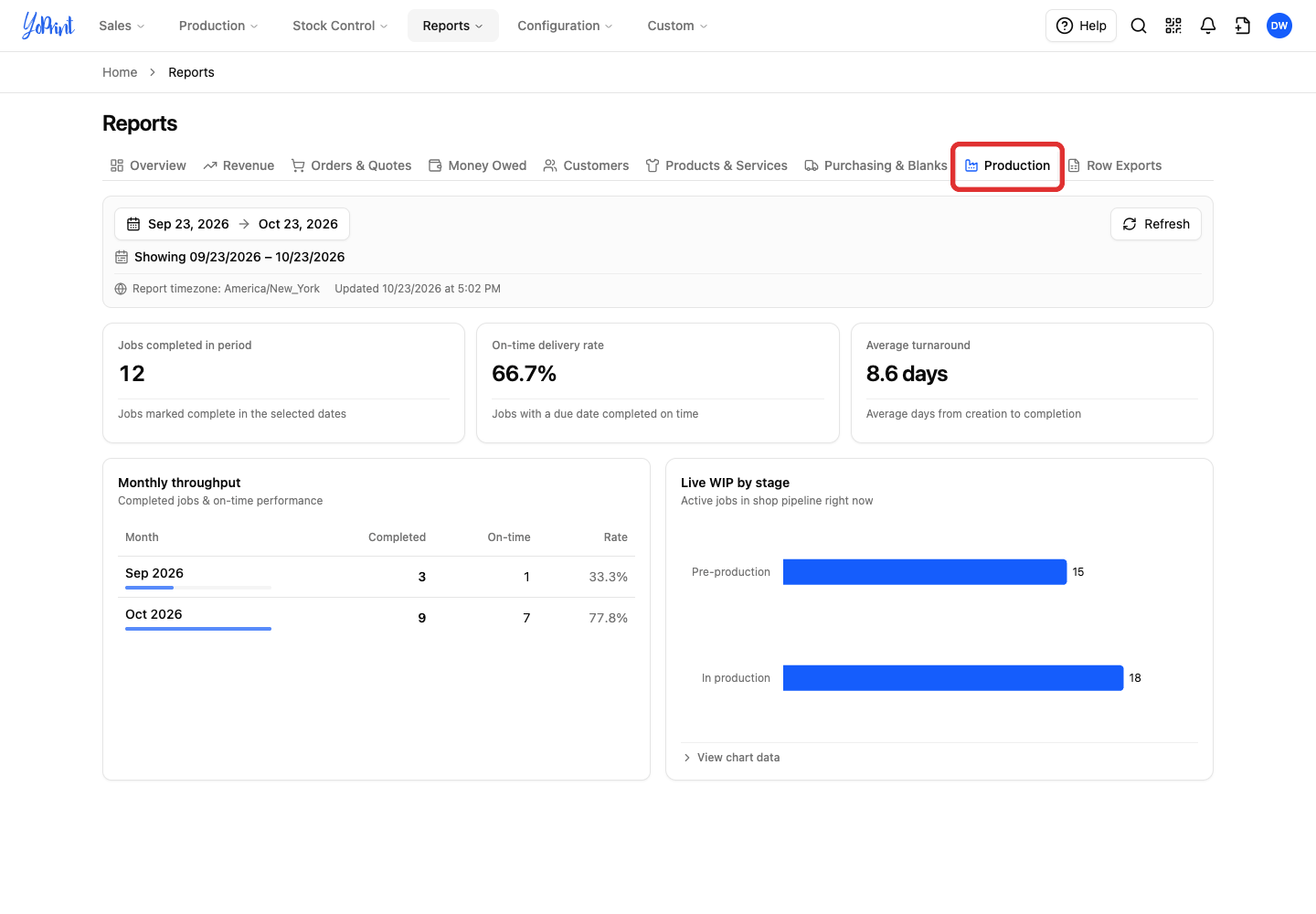Click the new document plus icon

point(1243,26)
